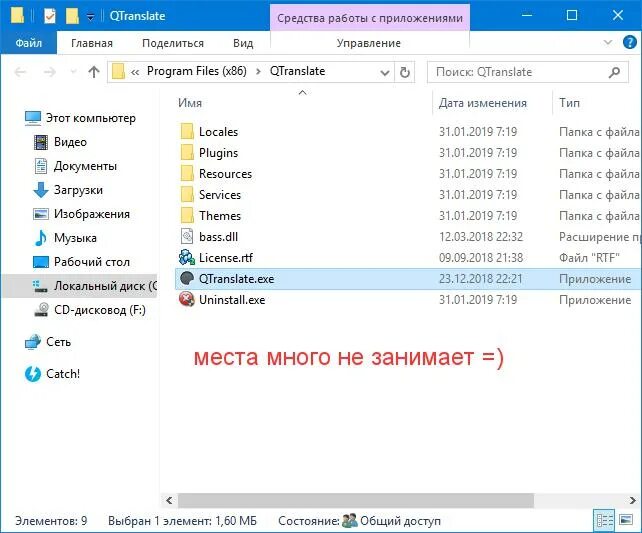Select Рабочий стол in the navigation pane
This screenshot has height=533, width=642.
92,262
